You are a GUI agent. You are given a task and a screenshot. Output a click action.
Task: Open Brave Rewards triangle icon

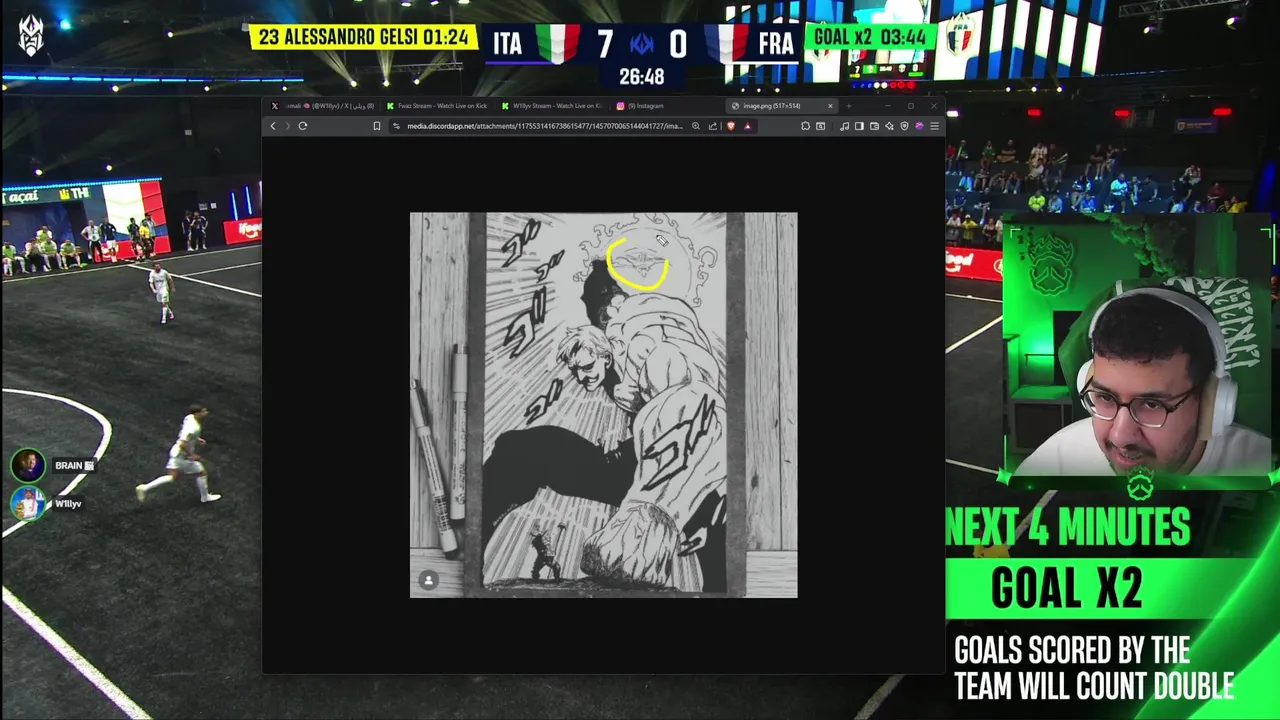747,126
